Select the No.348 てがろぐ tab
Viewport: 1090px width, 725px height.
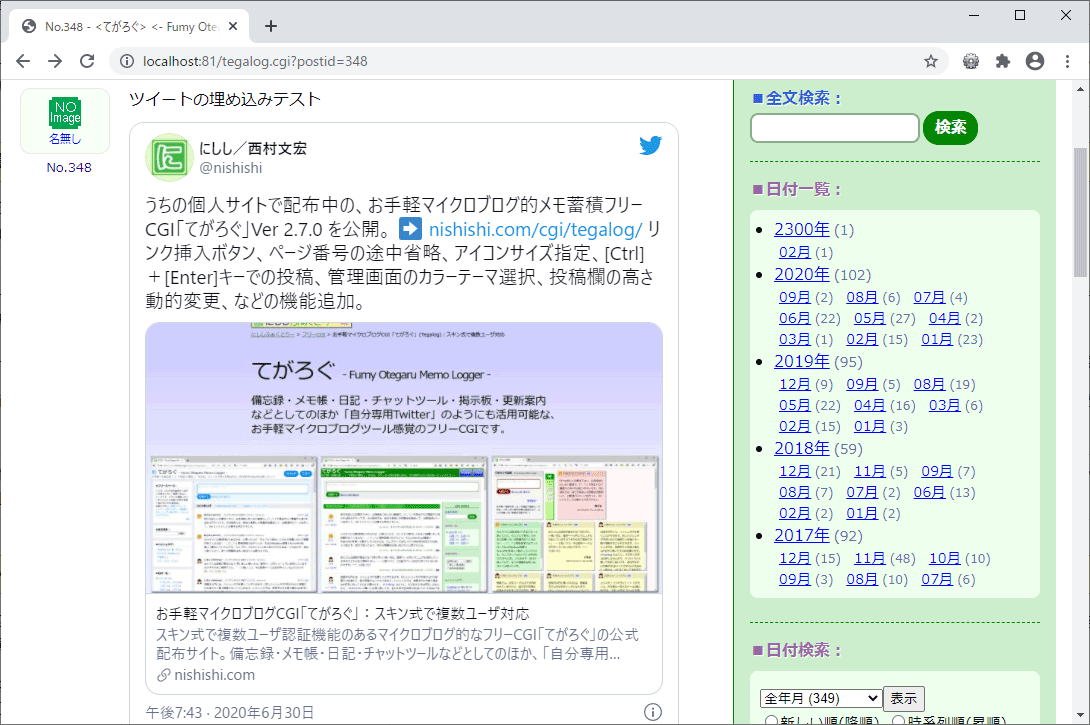click(131, 26)
